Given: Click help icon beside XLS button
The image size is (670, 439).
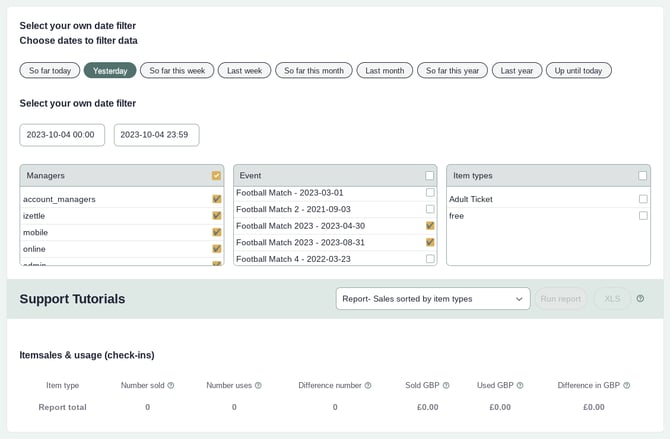Looking at the screenshot, I should pyautogui.click(x=640, y=298).
